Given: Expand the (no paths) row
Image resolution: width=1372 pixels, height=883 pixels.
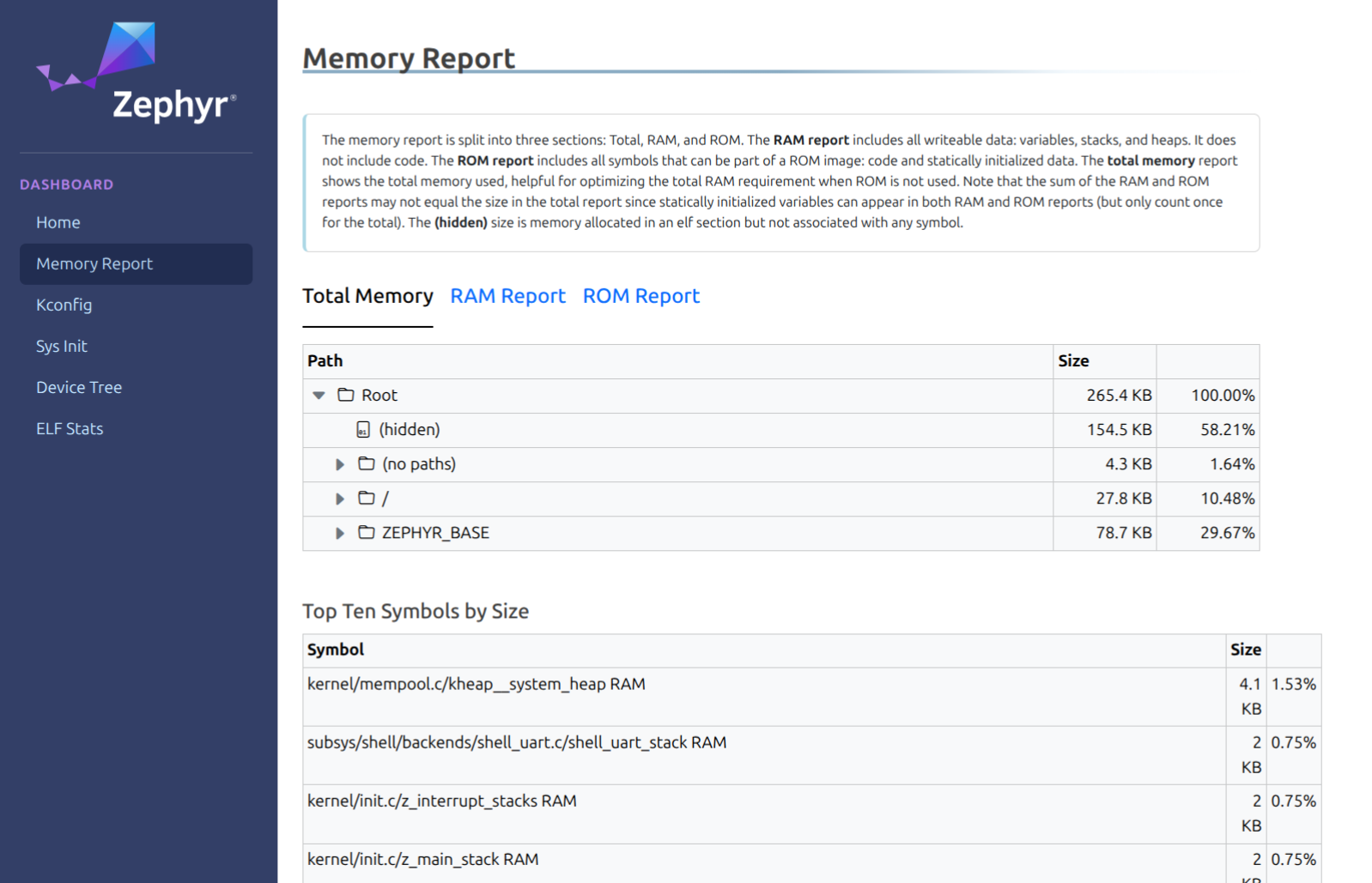Looking at the screenshot, I should pyautogui.click(x=340, y=464).
